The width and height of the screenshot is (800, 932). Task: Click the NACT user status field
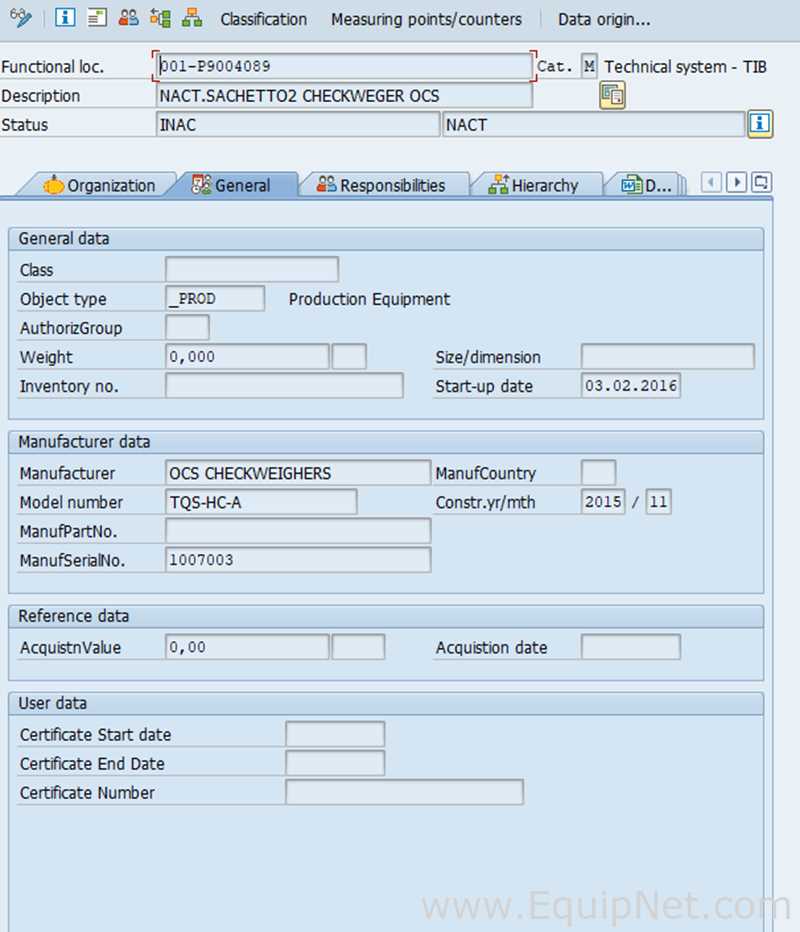click(594, 124)
